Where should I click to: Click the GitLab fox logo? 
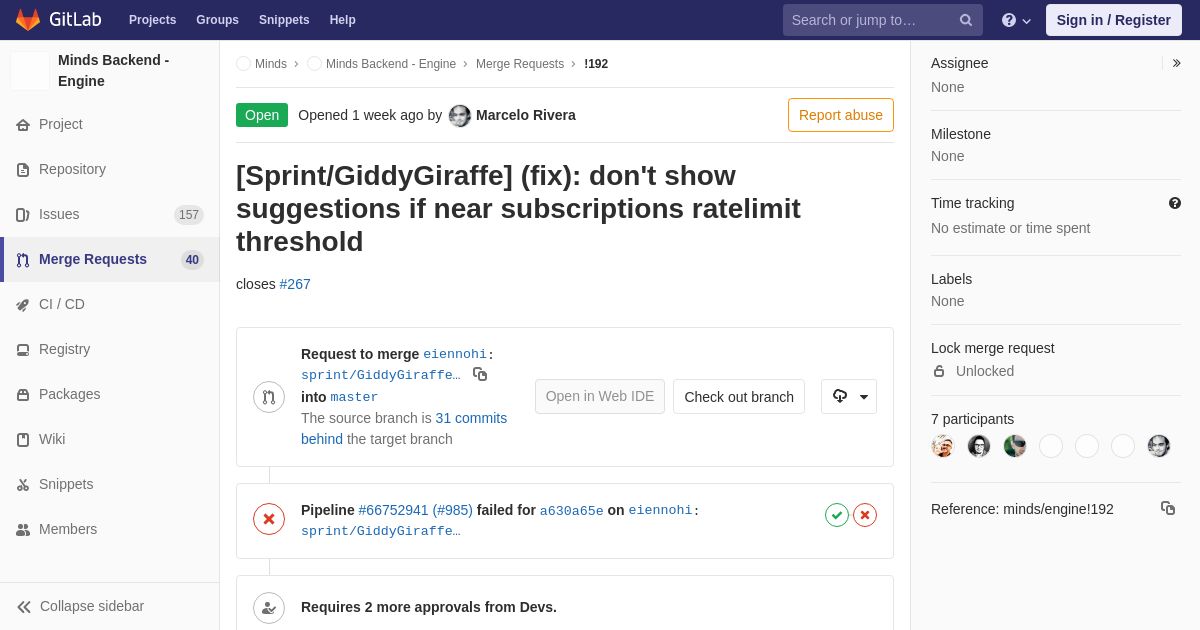pyautogui.click(x=28, y=20)
